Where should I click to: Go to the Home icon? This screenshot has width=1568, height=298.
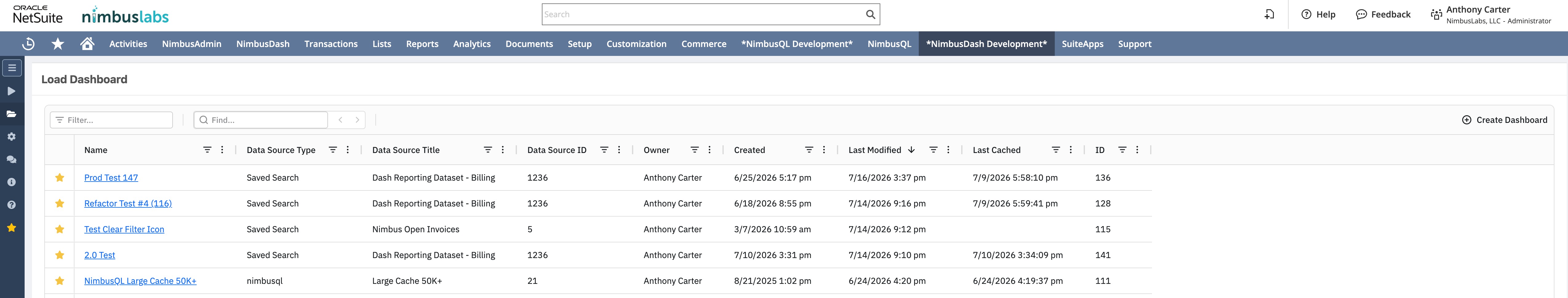pos(87,43)
